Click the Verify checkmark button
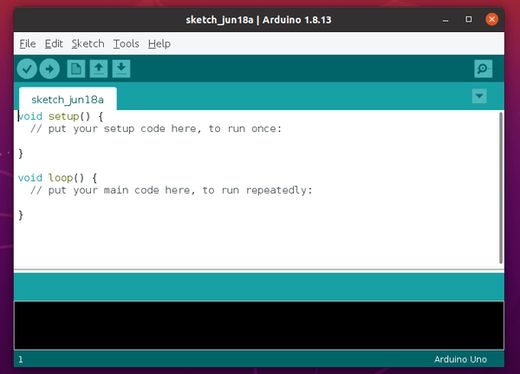The height and width of the screenshot is (374, 520). point(27,69)
